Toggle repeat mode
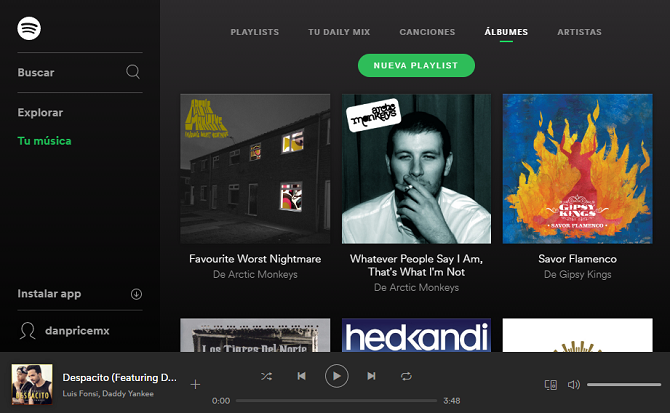 pos(406,376)
